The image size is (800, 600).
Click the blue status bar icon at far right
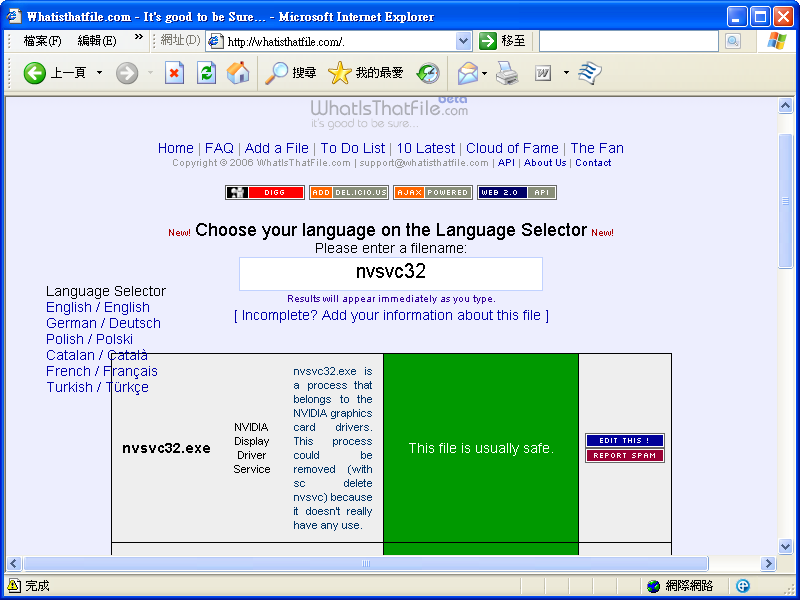(x=743, y=586)
